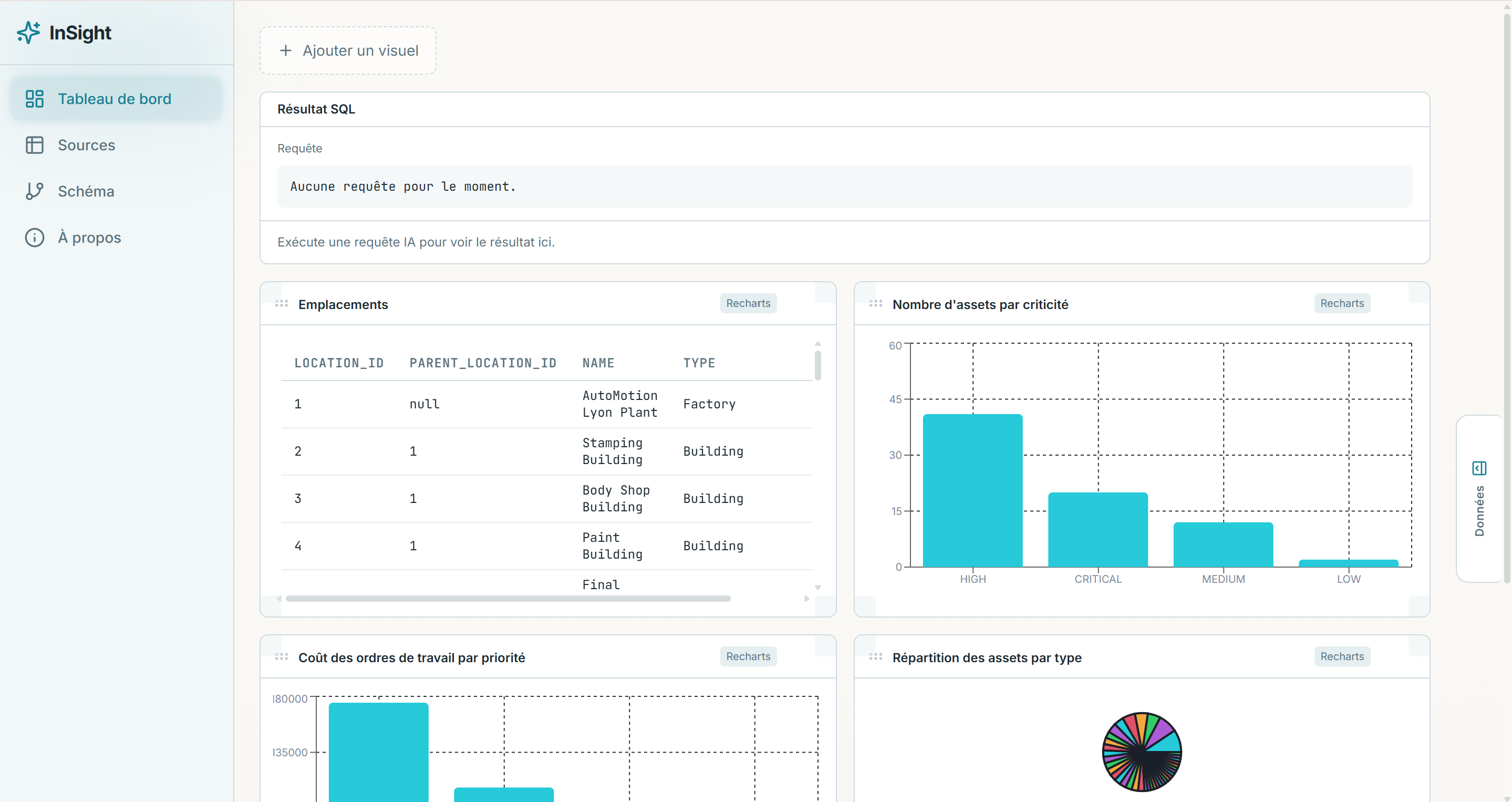Image resolution: width=1512 pixels, height=802 pixels.
Task: Click the Emplacements table vertical scrollbar thumb
Action: 817,365
